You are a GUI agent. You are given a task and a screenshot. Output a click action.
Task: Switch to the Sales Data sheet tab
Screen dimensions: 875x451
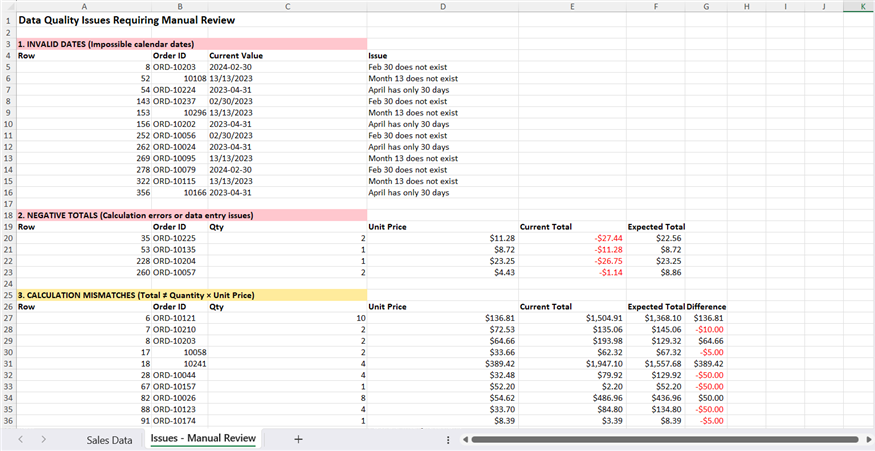click(109, 440)
